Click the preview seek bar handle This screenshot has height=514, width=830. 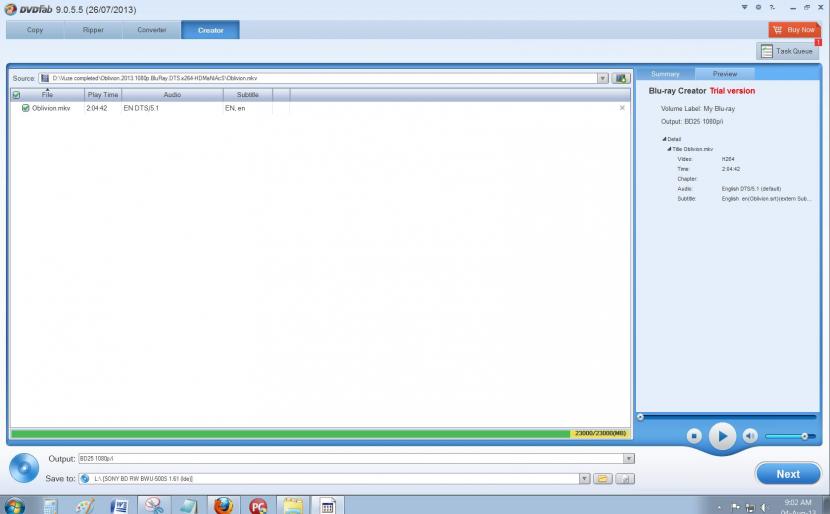640,417
